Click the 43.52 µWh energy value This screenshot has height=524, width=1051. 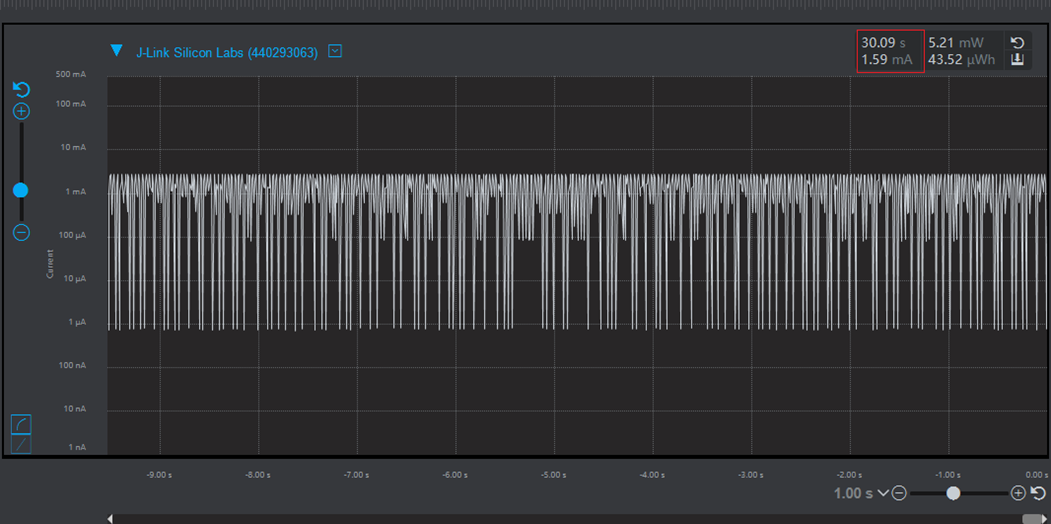point(962,60)
